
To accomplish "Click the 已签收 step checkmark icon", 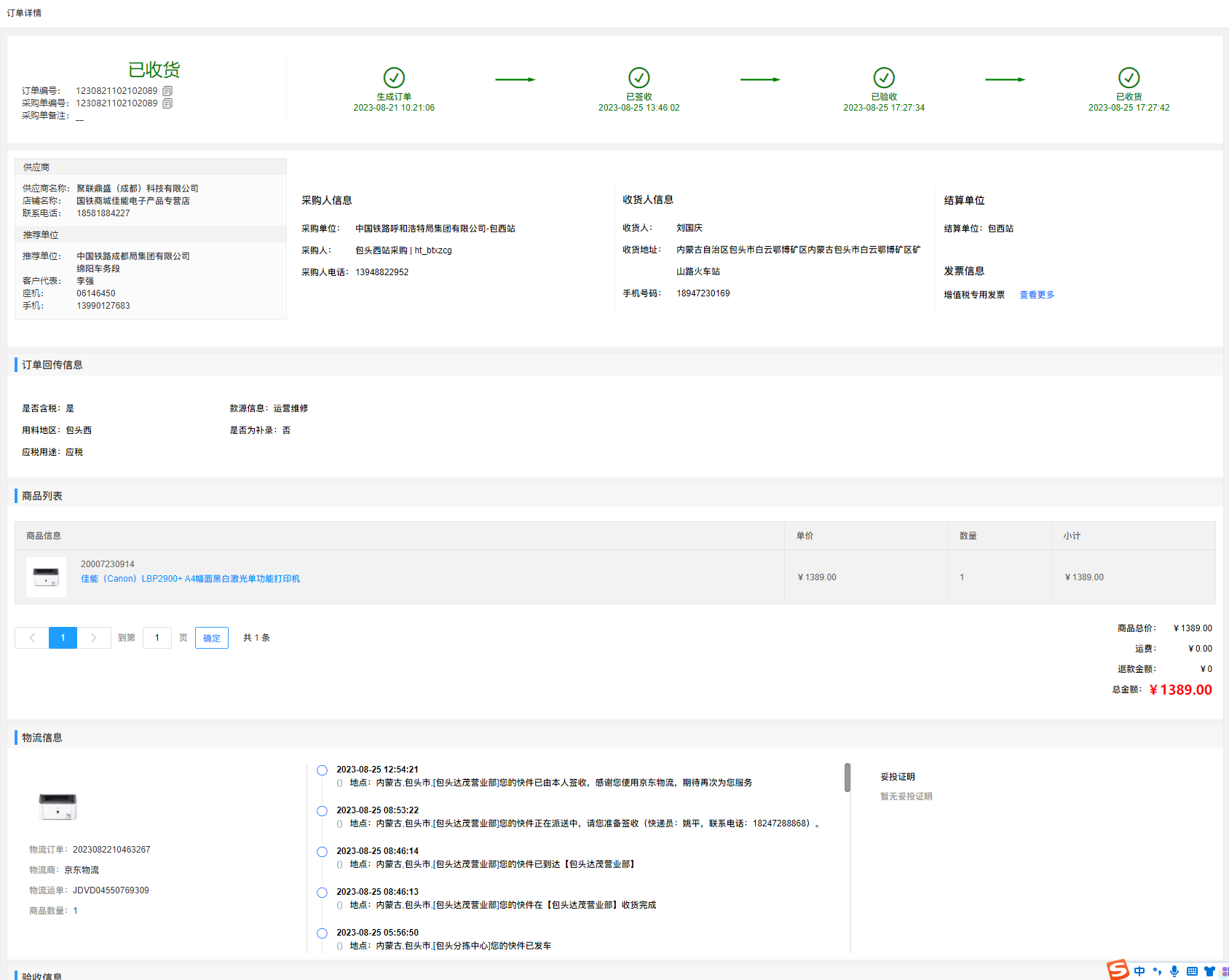I will coord(639,77).
